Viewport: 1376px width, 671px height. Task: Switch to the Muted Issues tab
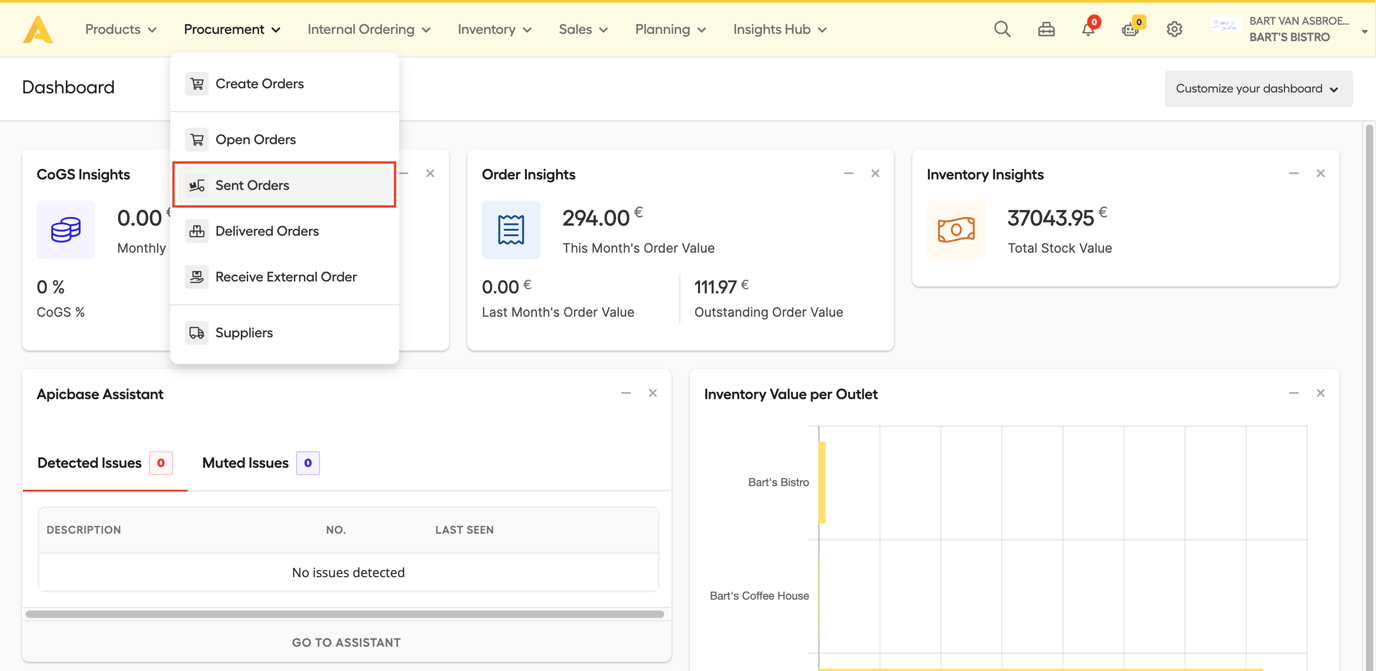pos(244,462)
